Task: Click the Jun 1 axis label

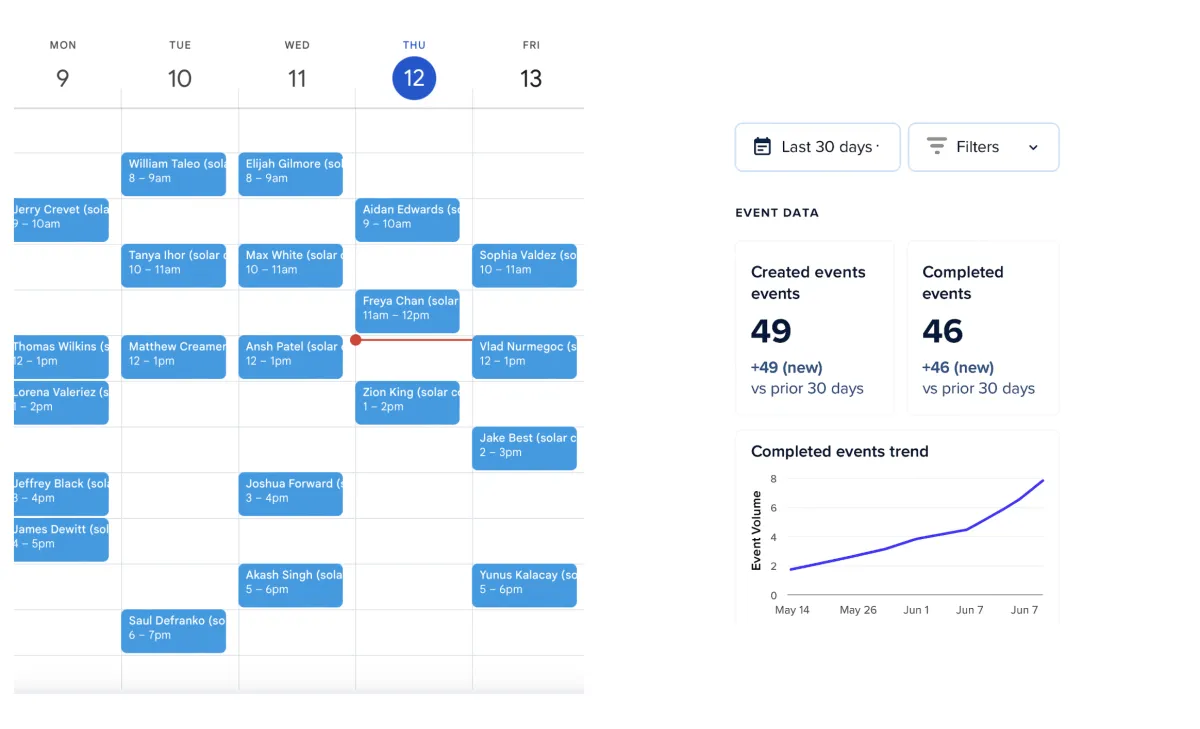Action: point(916,610)
